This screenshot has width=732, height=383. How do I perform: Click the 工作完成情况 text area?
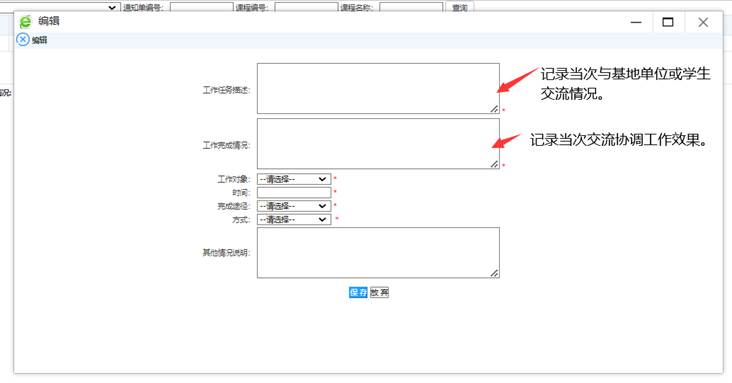point(378,143)
